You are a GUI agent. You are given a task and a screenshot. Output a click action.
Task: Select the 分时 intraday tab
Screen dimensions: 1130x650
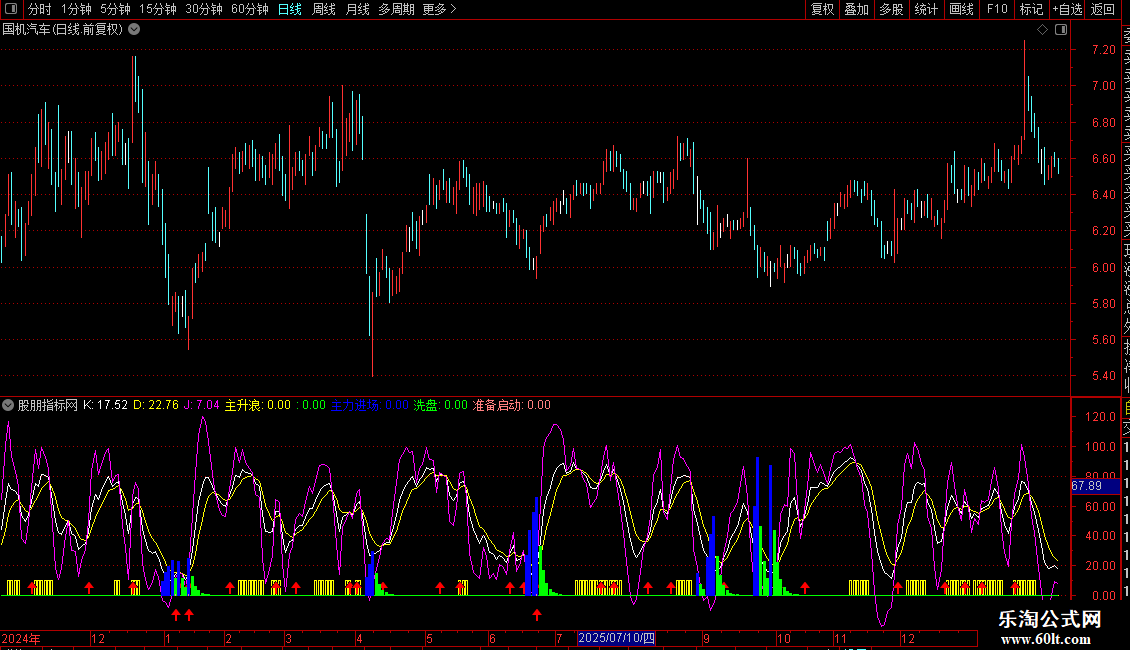pyautogui.click(x=39, y=9)
